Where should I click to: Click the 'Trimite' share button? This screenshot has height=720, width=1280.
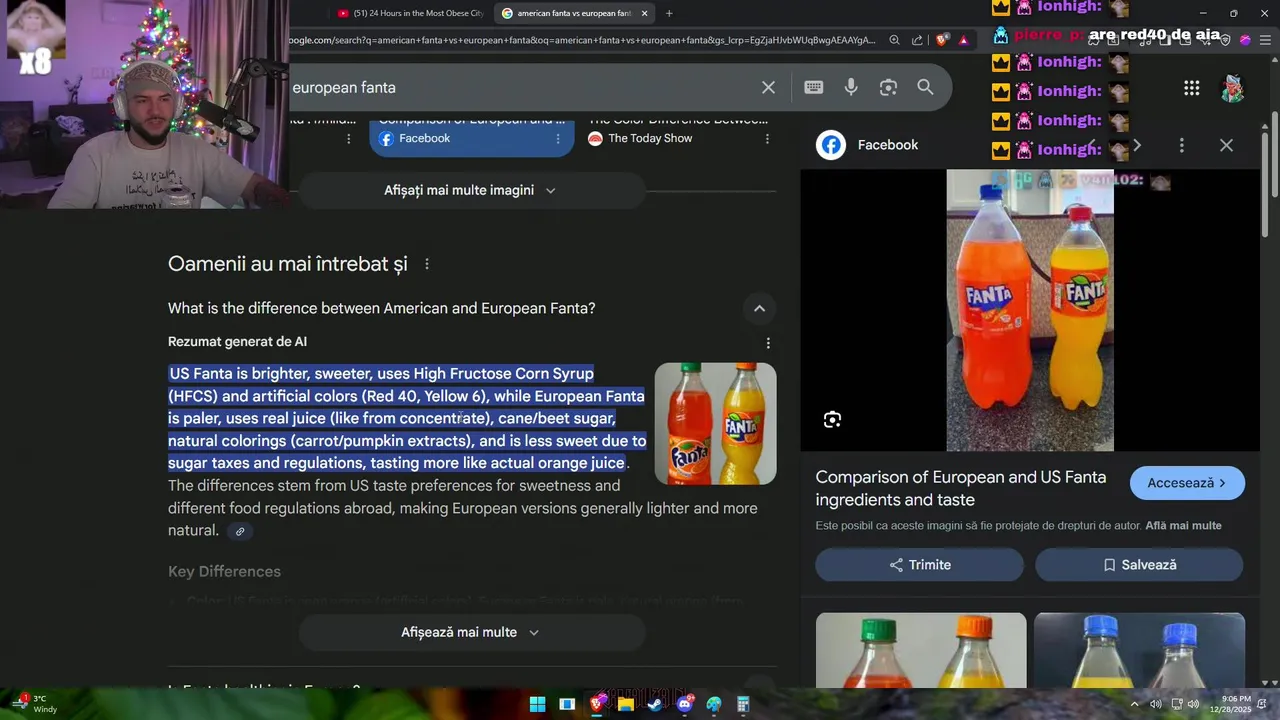coord(920,565)
